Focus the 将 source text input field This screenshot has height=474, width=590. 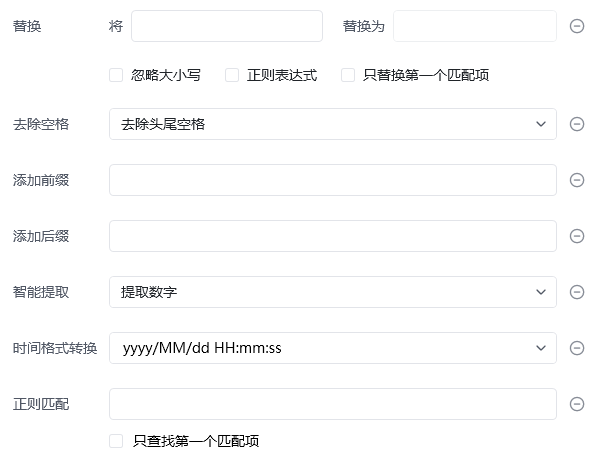tap(227, 26)
